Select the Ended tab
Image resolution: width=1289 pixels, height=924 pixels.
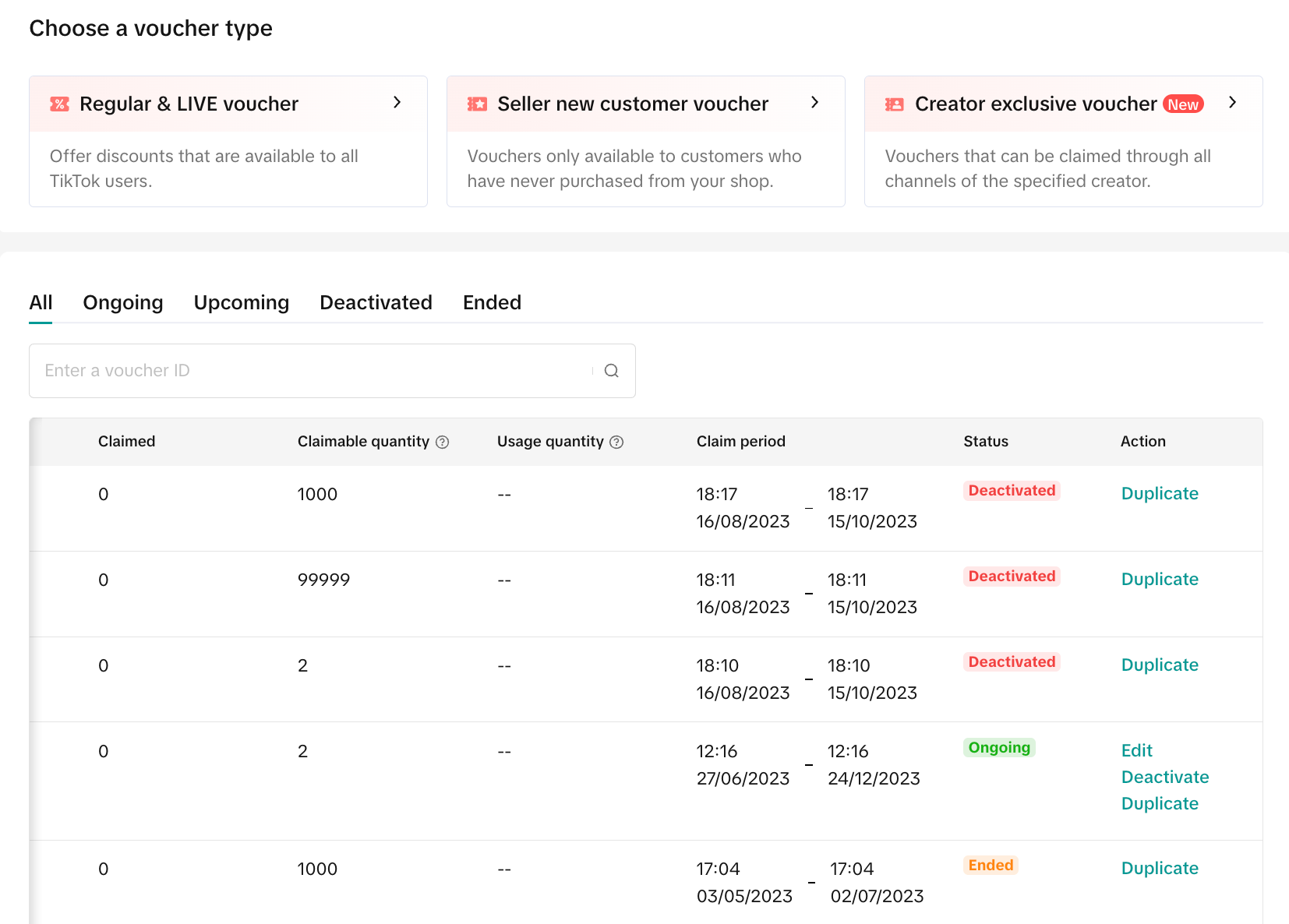click(492, 302)
